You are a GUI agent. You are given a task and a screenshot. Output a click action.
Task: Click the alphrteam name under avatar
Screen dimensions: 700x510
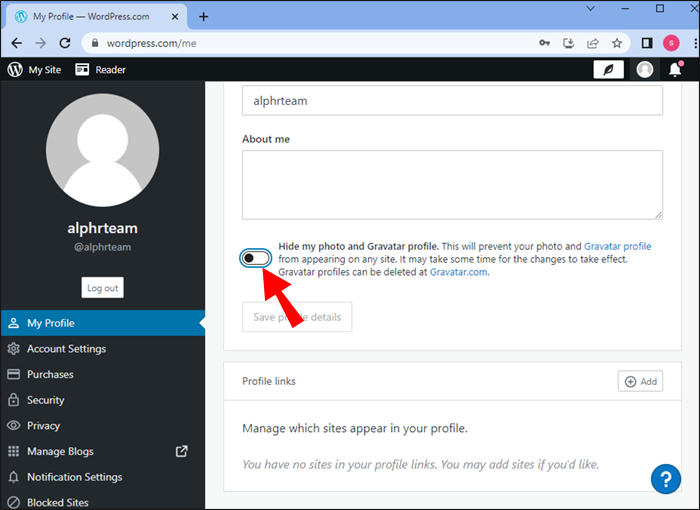103,228
